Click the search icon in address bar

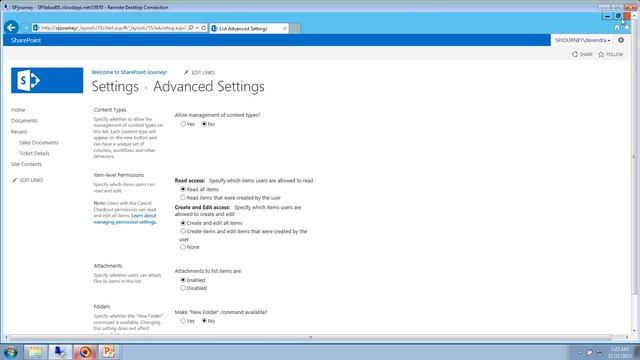pos(191,28)
